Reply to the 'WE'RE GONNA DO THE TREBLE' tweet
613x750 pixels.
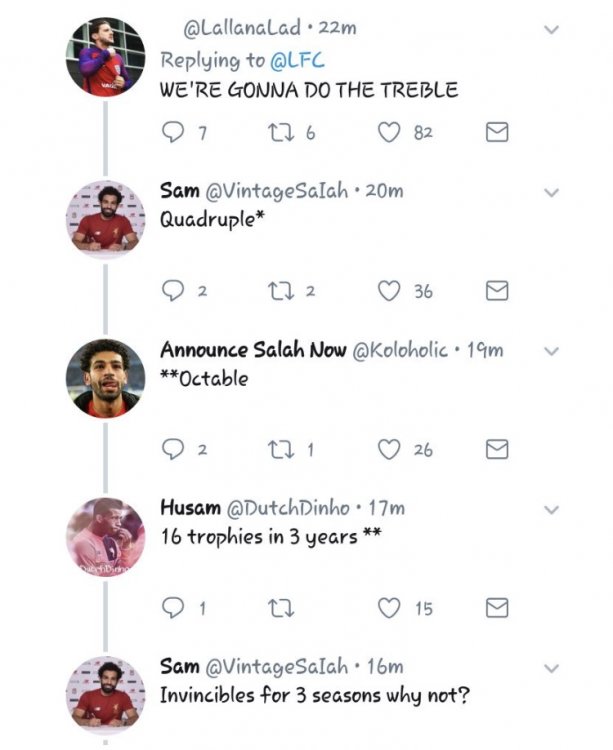[x=173, y=132]
